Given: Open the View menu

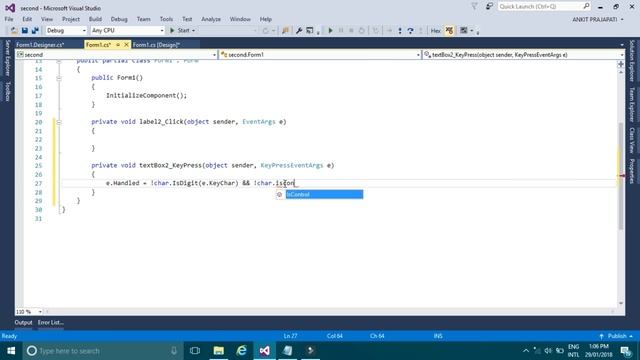Looking at the screenshot, I should [x=47, y=19].
